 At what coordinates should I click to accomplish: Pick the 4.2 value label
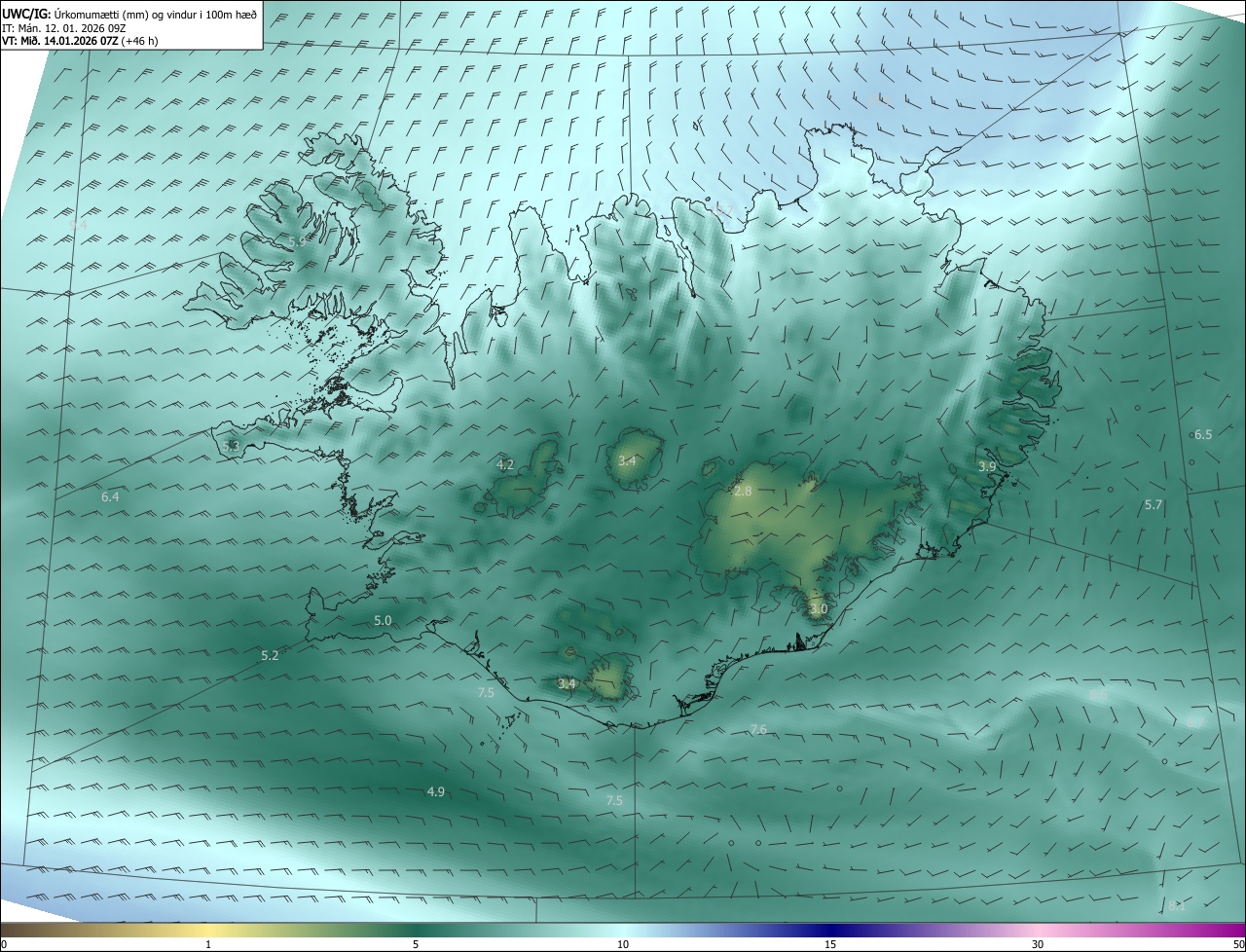505,465
